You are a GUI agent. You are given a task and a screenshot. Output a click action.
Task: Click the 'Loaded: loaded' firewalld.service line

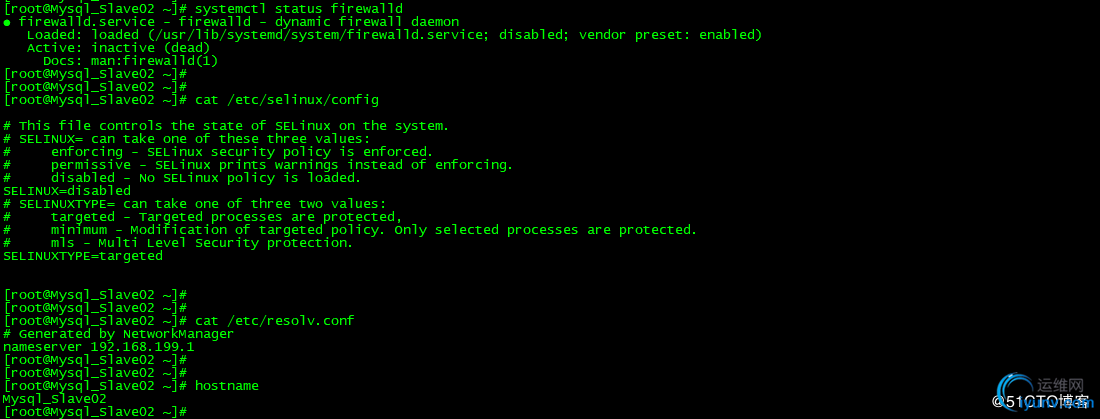coord(394,35)
